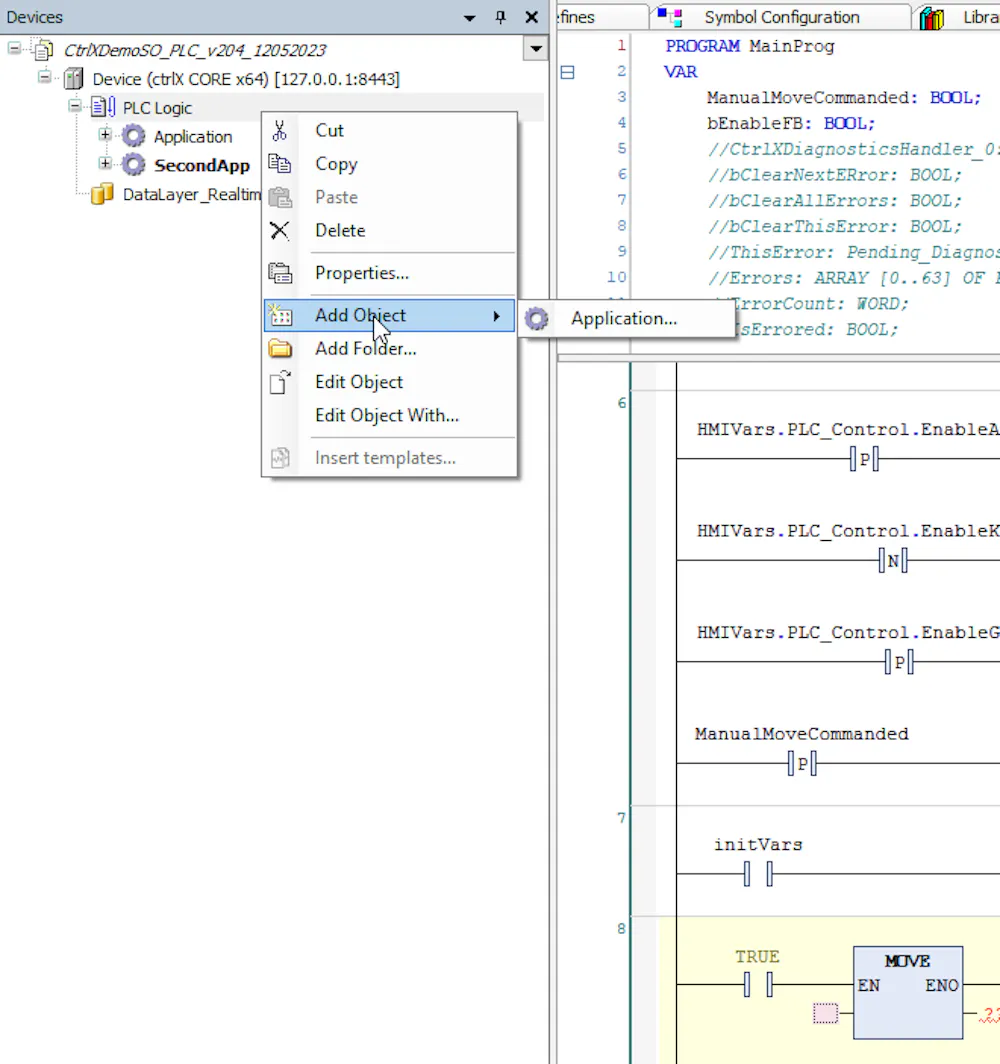This screenshot has width=1000, height=1064.
Task: Click the empty MOVE input placeholder box
Action: pos(826,1014)
